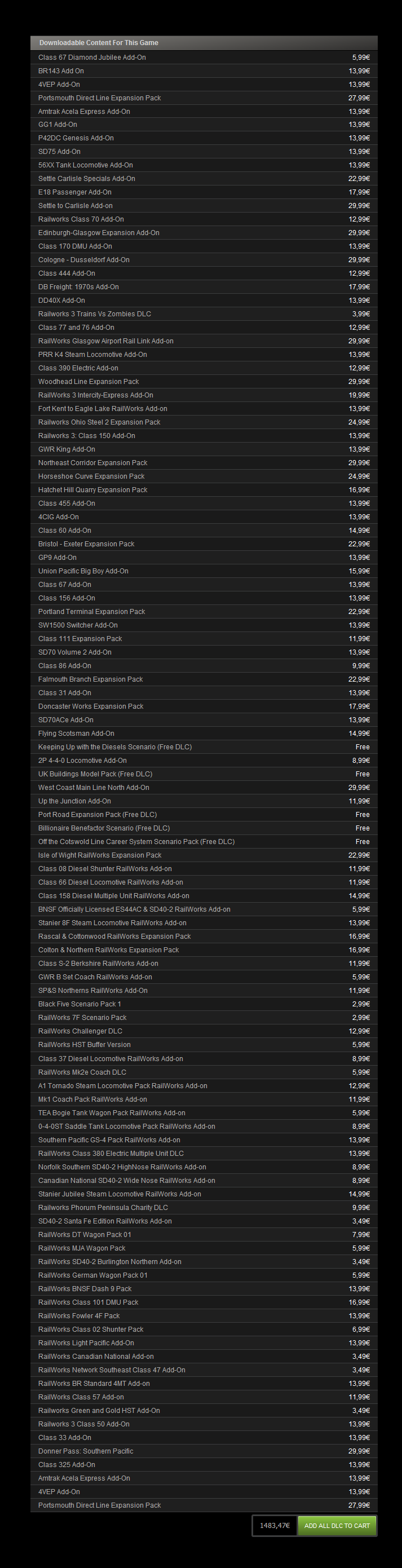Click the 1483,47€ total price box
The height and width of the screenshot is (1568, 402).
point(275,1525)
